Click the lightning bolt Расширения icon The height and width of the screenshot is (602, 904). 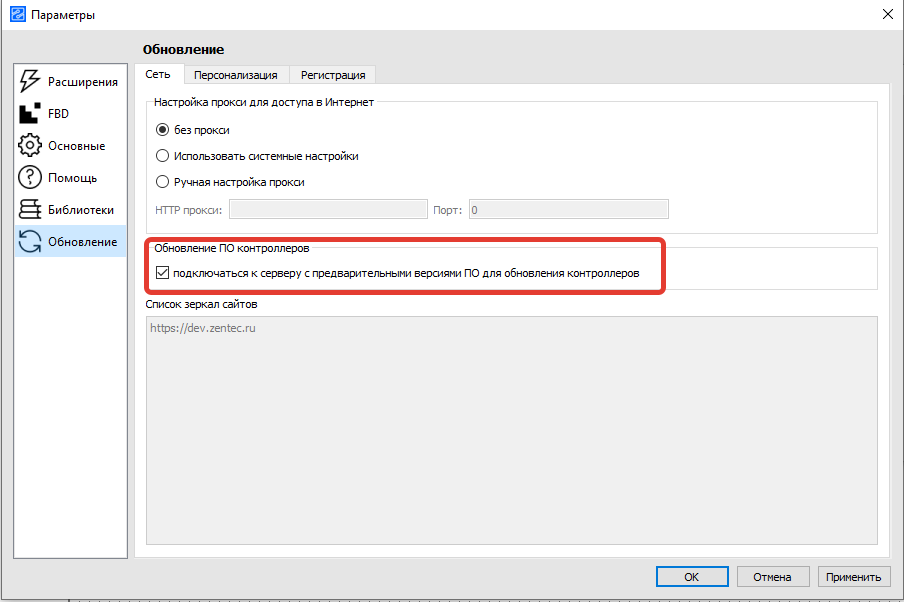pyautogui.click(x=30, y=82)
